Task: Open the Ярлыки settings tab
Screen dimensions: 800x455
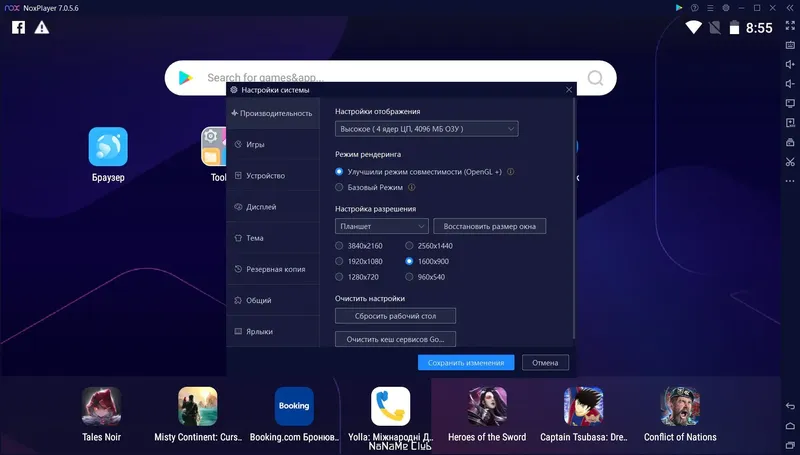Action: point(273,331)
